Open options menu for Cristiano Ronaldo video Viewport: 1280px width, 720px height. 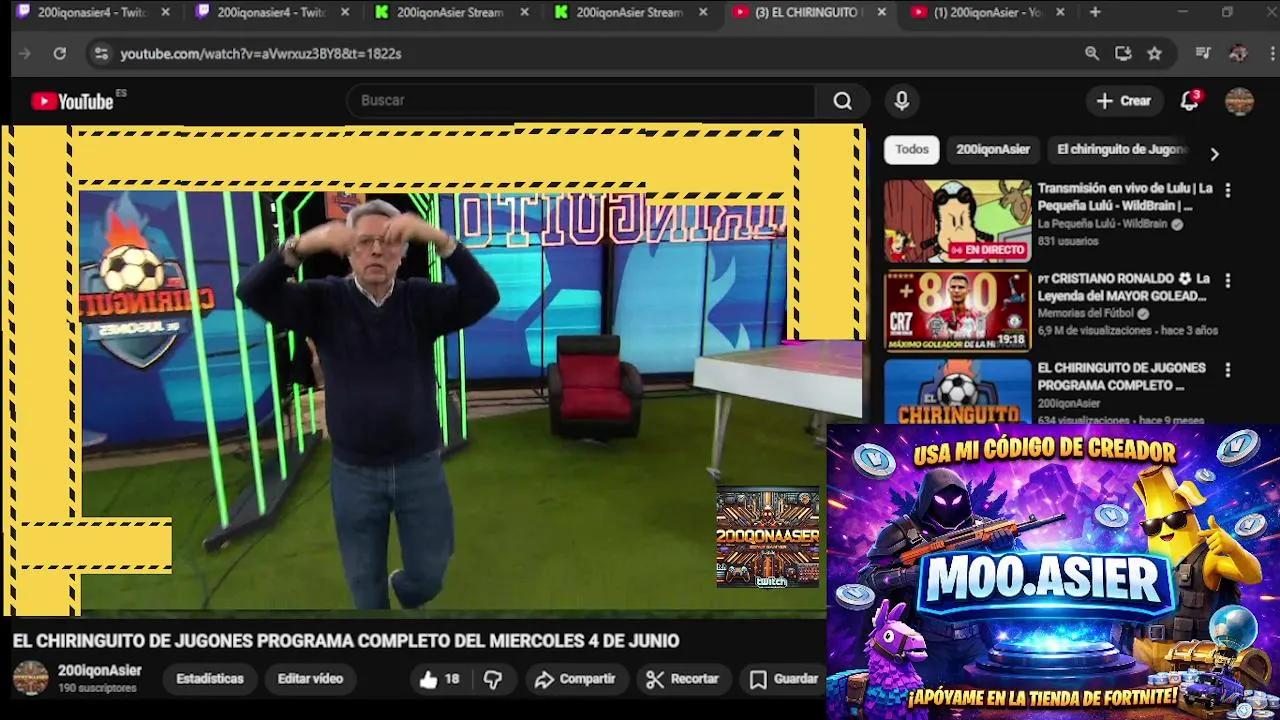1227,281
